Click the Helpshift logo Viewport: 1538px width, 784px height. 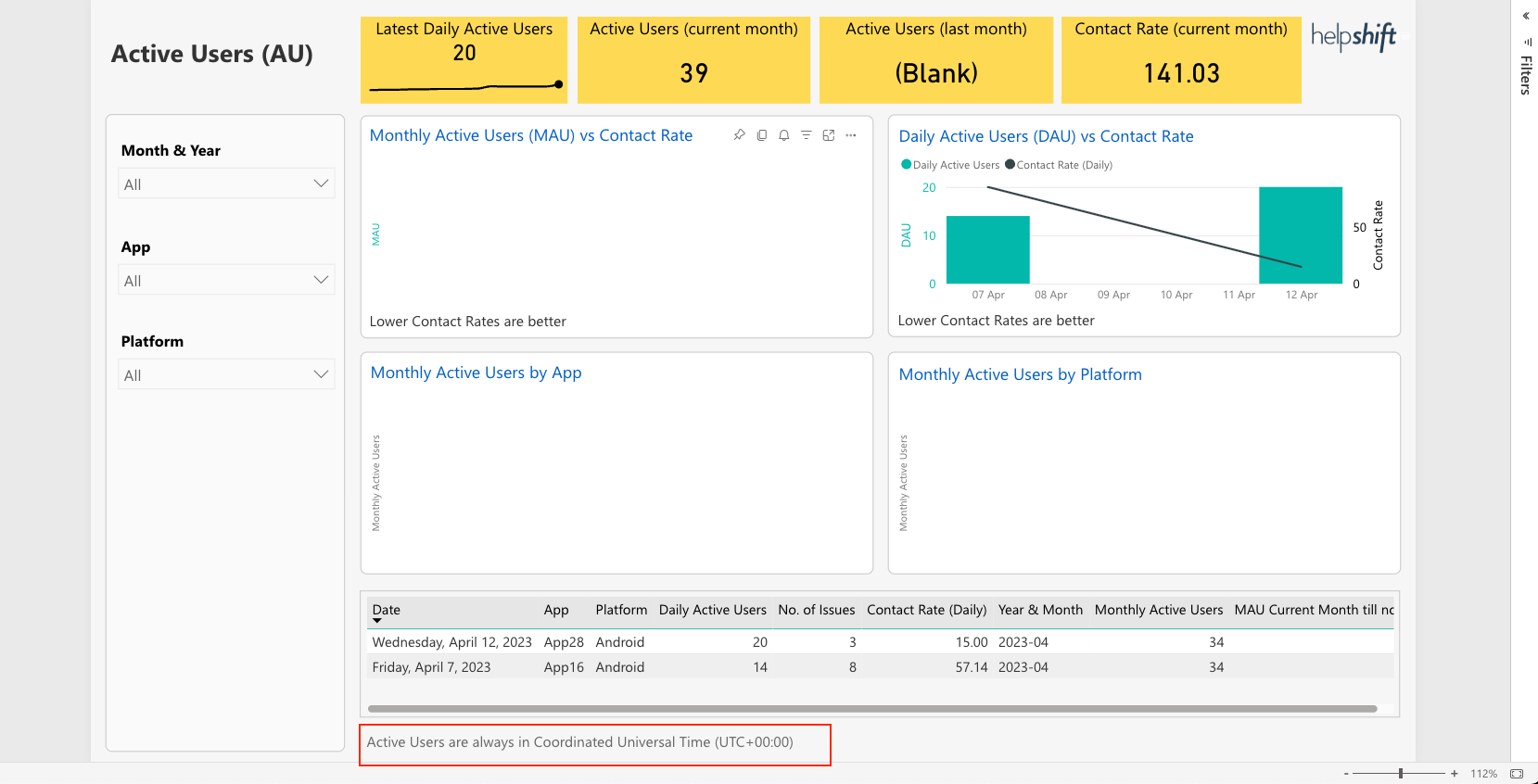[1354, 37]
